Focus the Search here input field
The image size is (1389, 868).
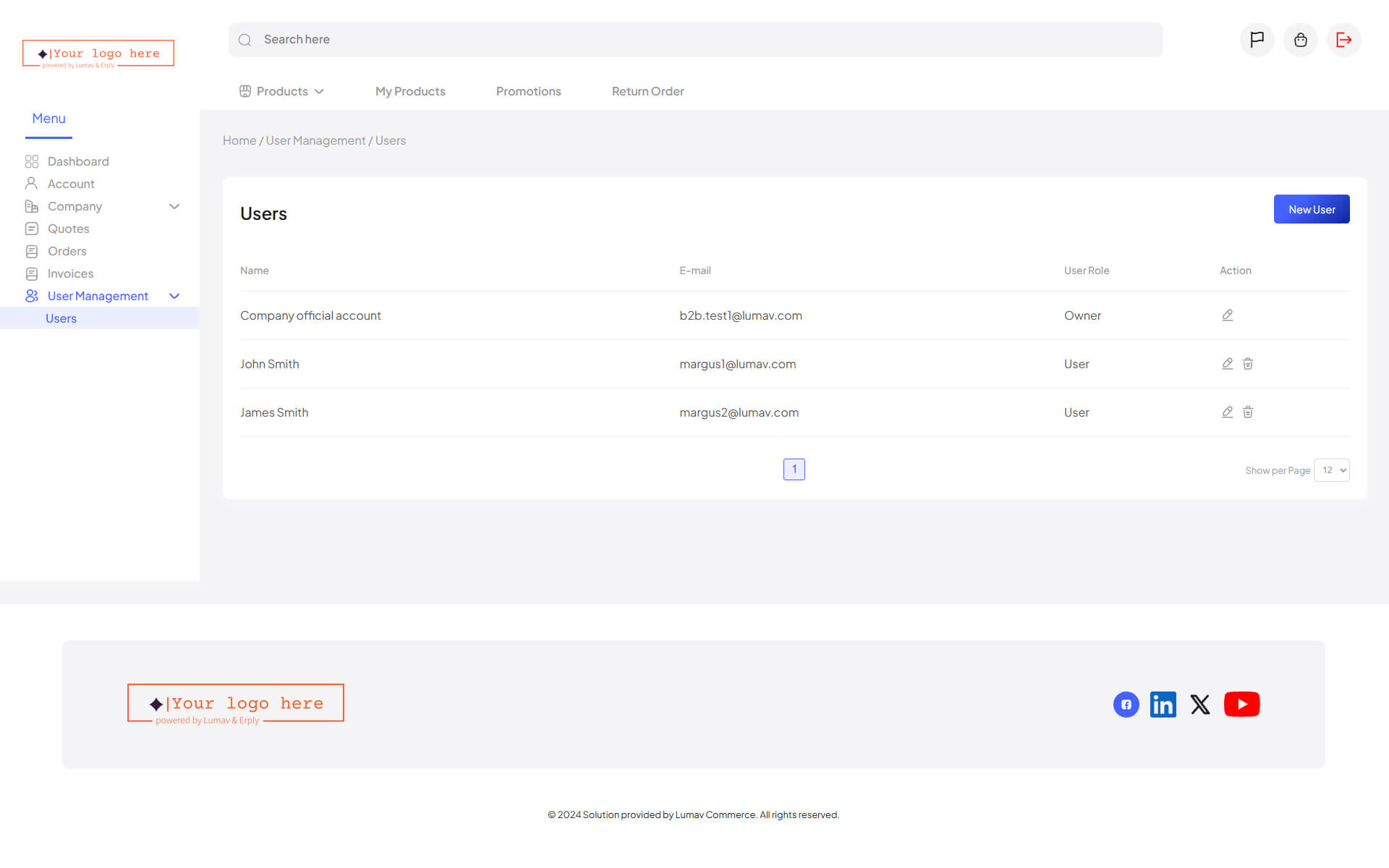(x=694, y=40)
